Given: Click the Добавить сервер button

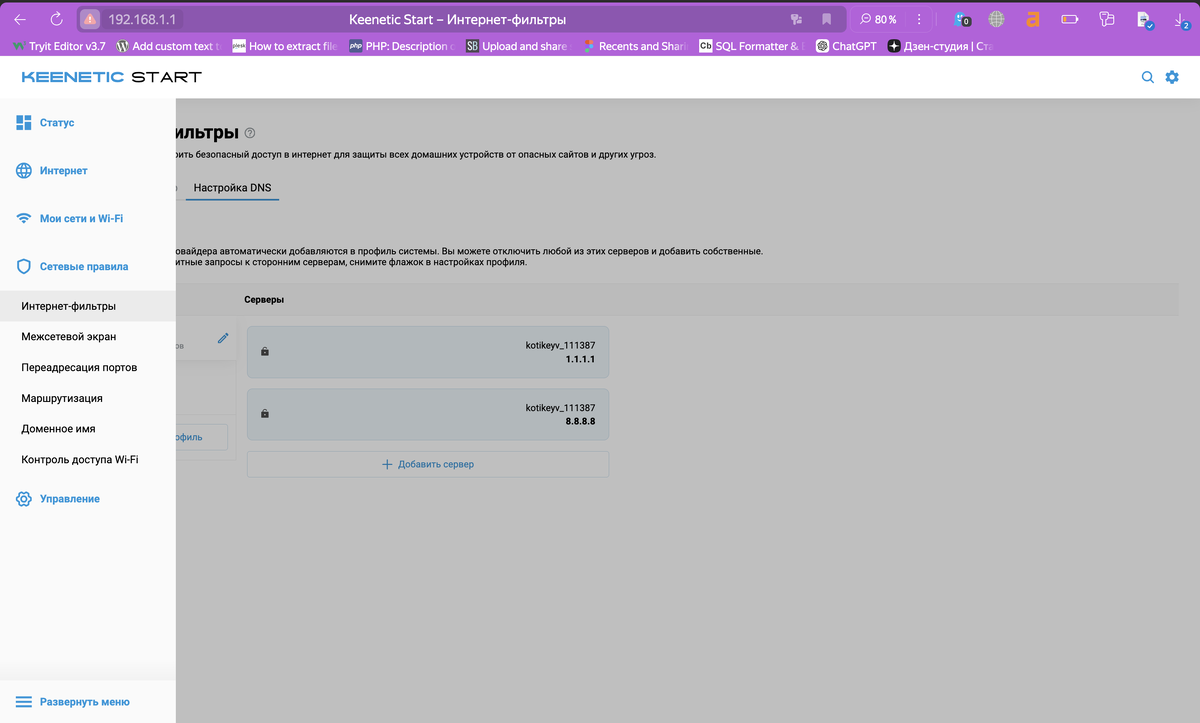Looking at the screenshot, I should point(428,464).
